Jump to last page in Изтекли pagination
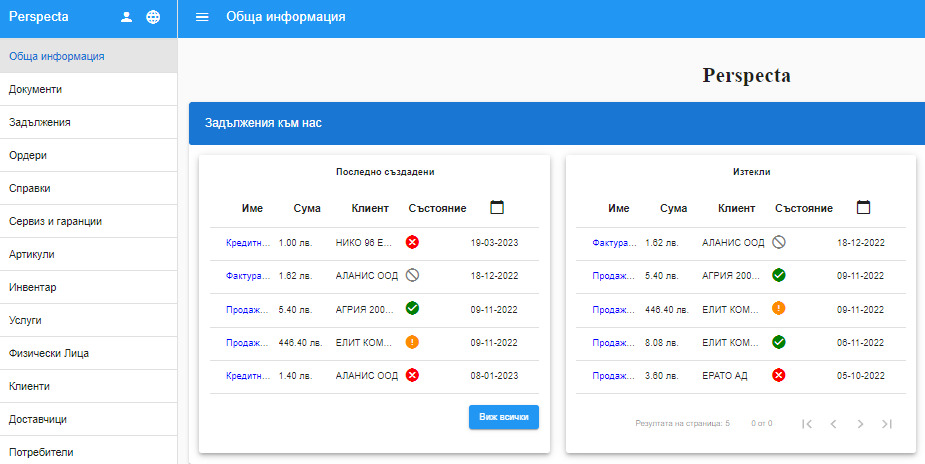This screenshot has height=464, width=925. pos(886,424)
